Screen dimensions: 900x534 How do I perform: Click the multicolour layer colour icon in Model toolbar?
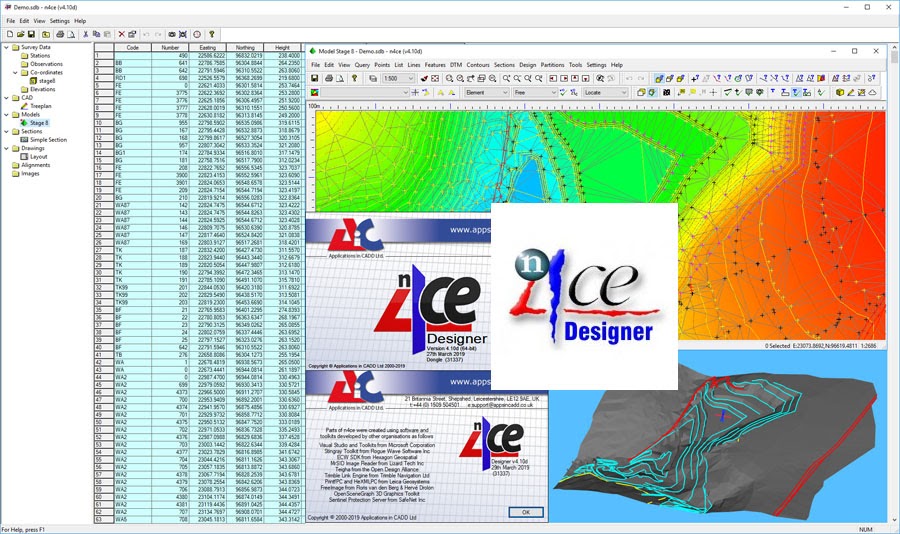click(x=315, y=92)
